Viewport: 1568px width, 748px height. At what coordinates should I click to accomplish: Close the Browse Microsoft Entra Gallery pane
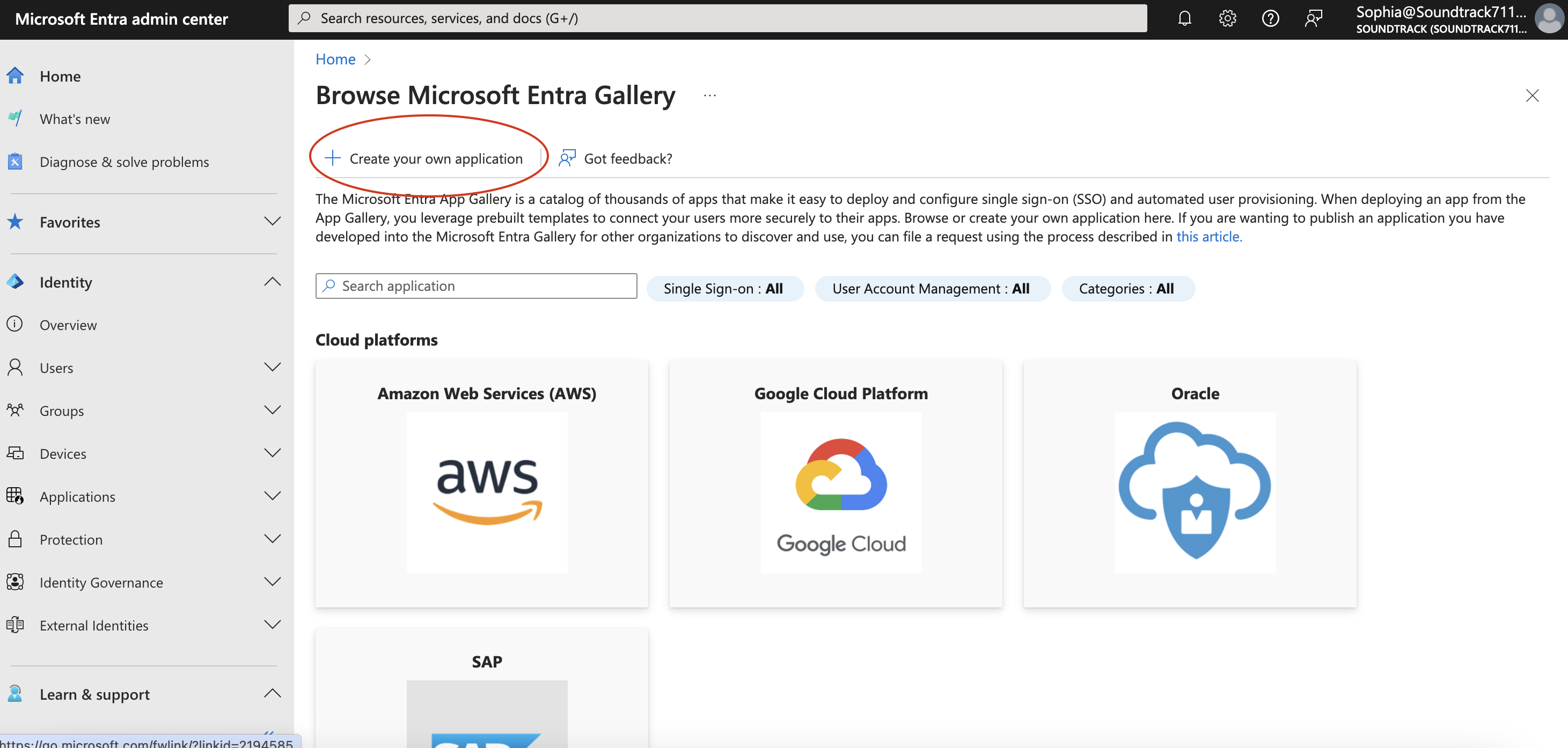click(1532, 96)
